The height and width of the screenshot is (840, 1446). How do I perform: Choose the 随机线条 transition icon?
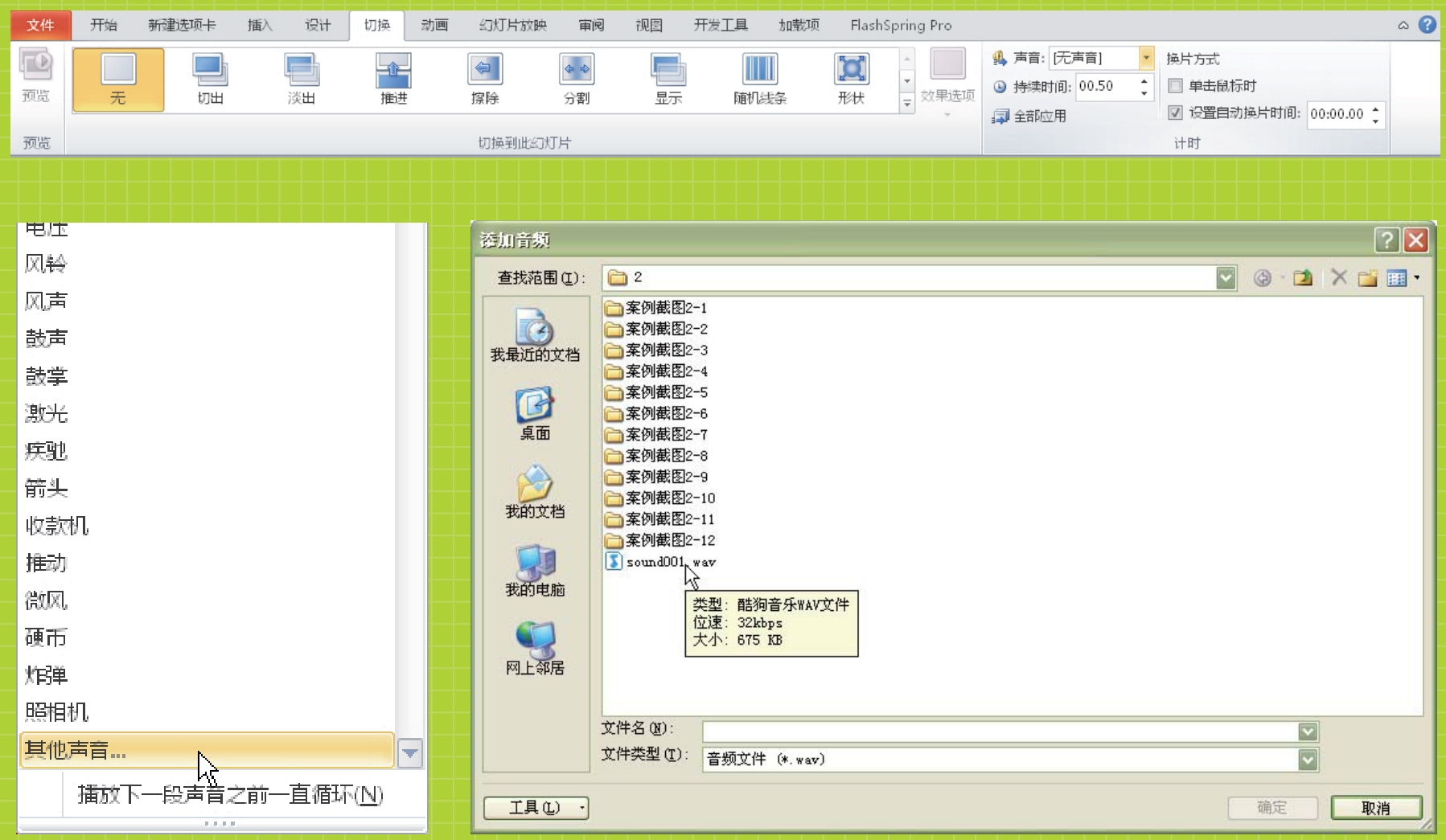[759, 79]
